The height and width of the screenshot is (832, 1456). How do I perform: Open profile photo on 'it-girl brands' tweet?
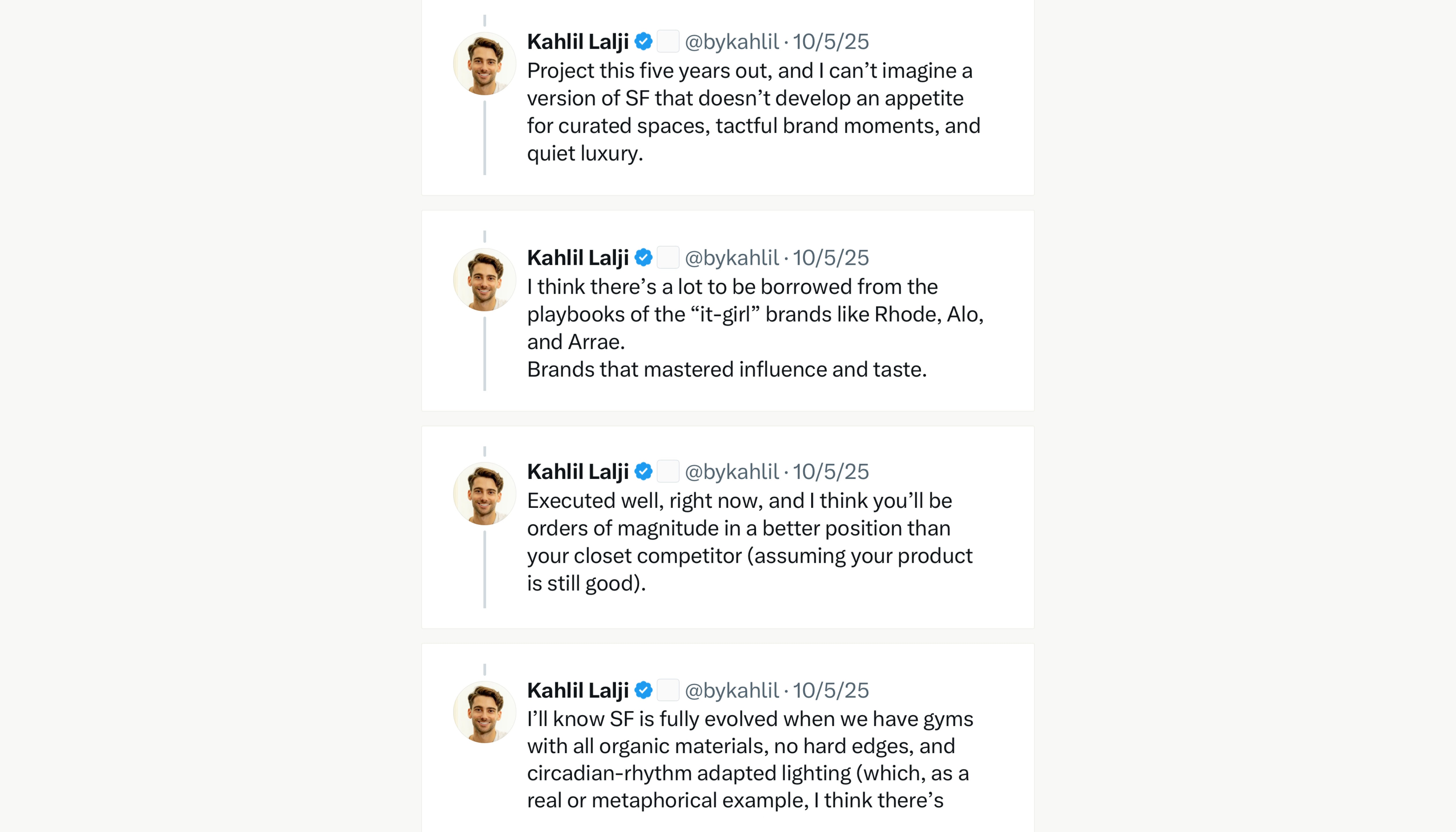[x=484, y=279]
